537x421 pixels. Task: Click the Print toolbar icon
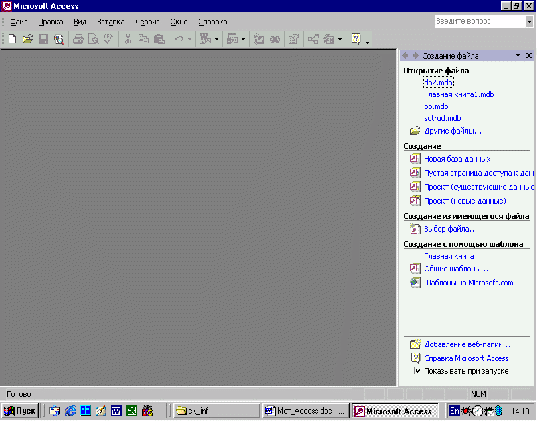(78, 39)
